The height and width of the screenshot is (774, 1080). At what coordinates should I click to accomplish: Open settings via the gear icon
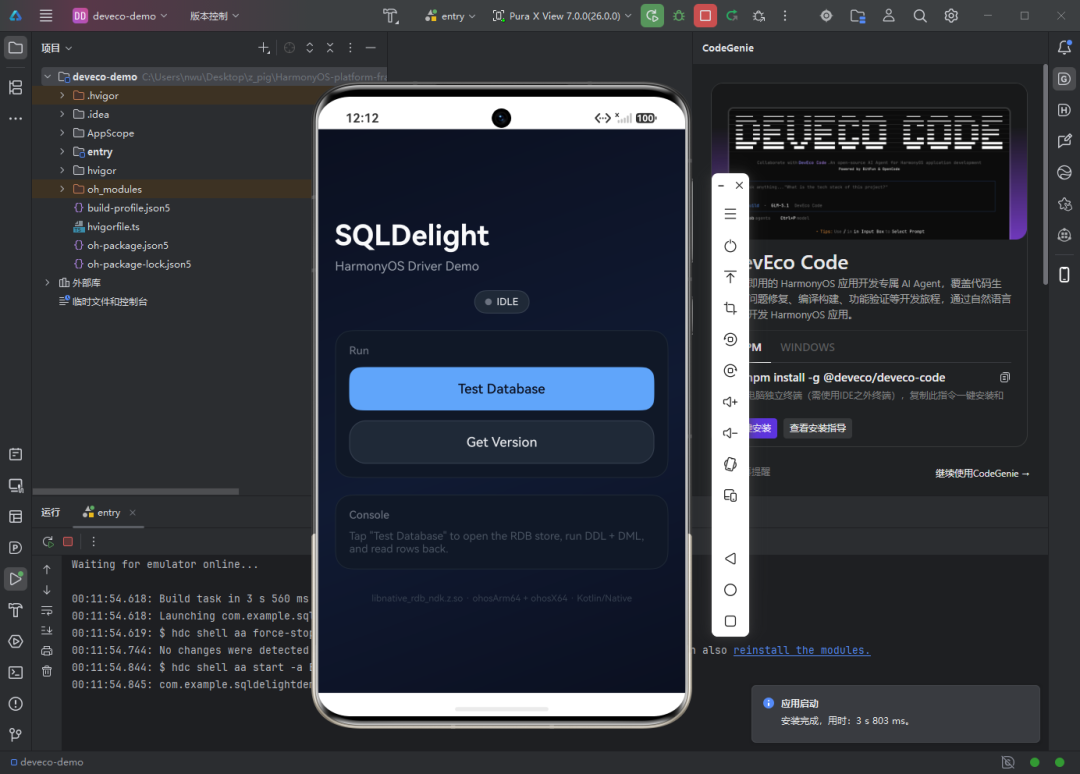point(951,16)
